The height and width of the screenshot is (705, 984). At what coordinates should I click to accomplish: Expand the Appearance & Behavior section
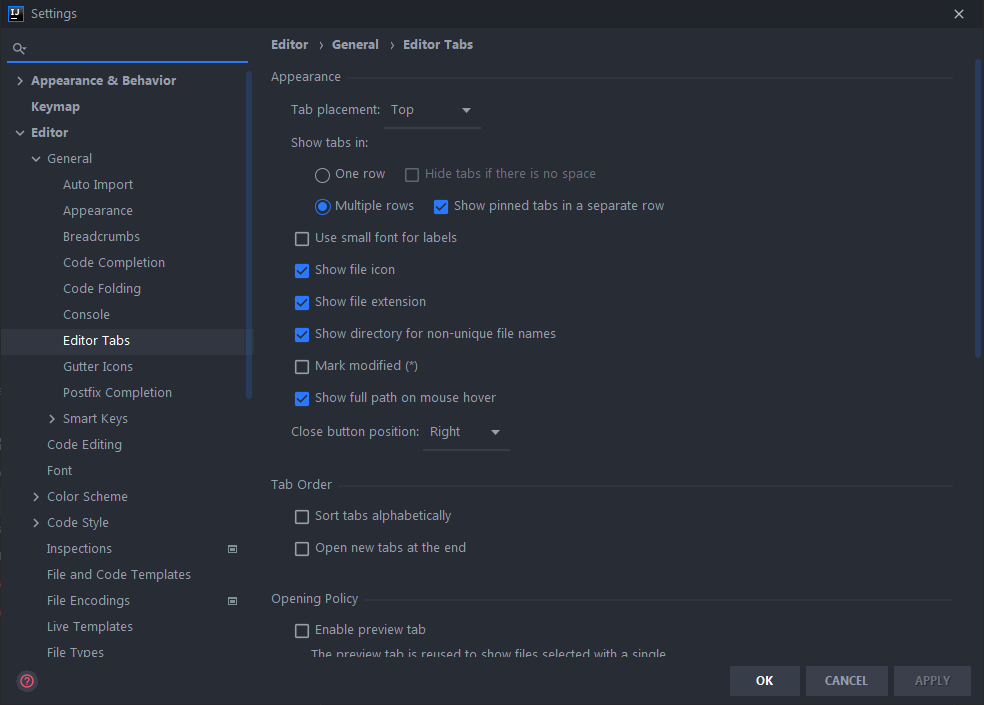(20, 81)
